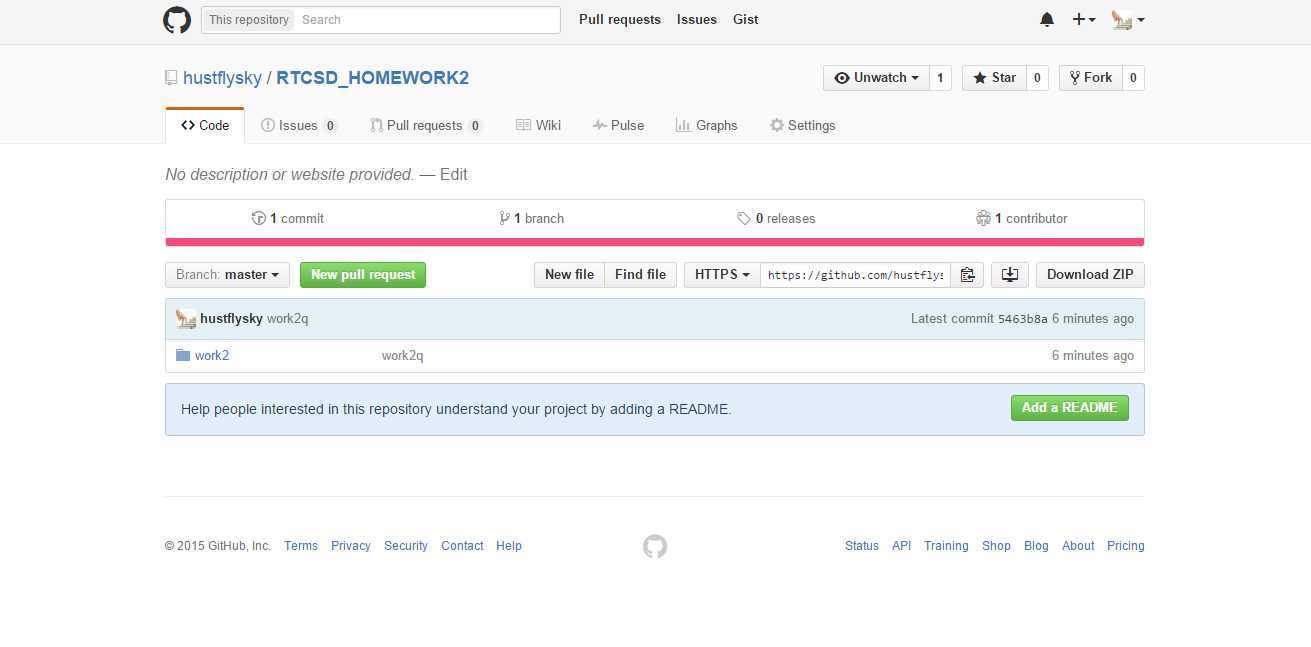Open Gist from the top navigation
Screen dimensions: 1311x647
746,20
